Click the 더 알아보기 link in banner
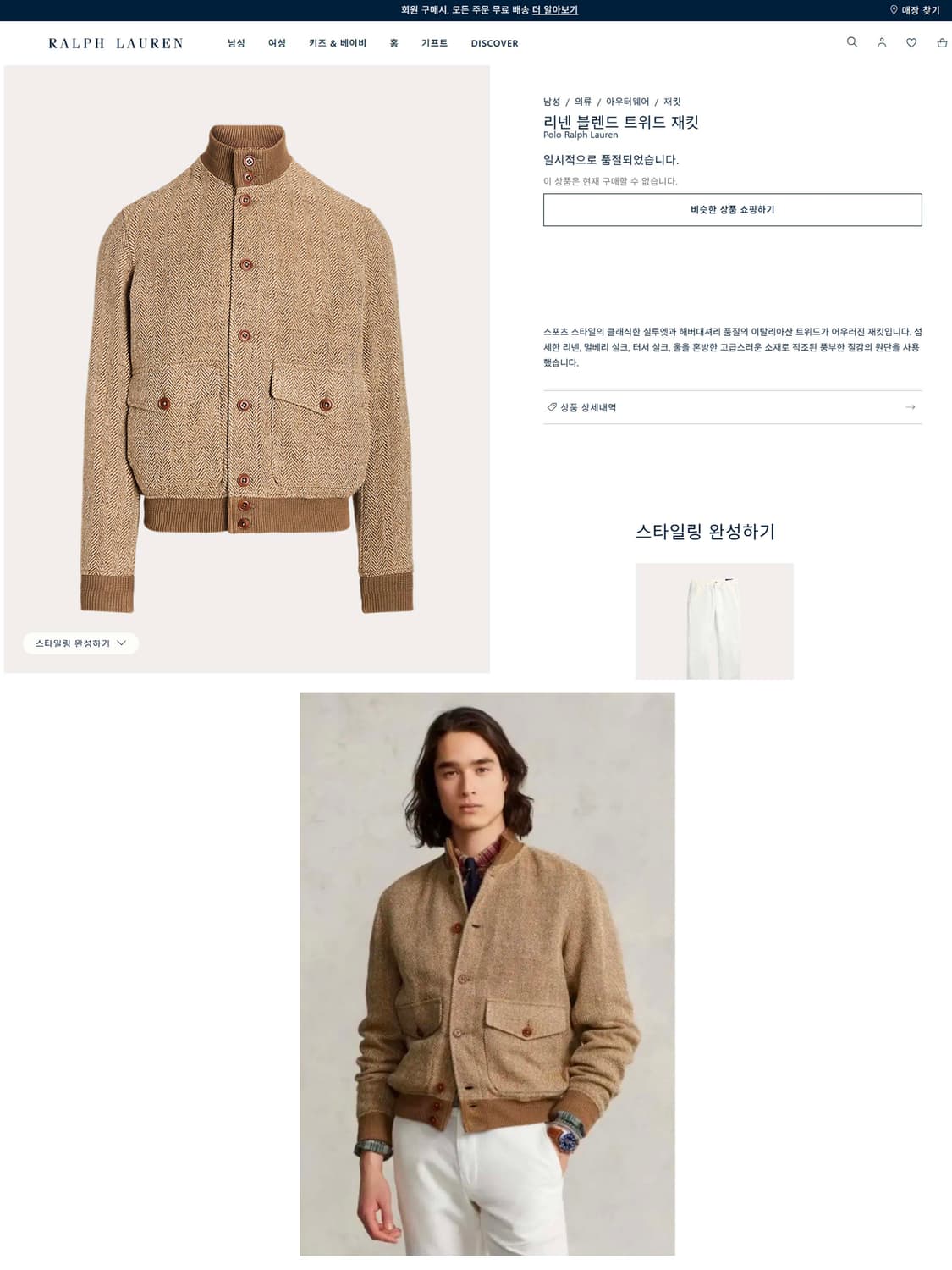952x1270 pixels. point(554,10)
